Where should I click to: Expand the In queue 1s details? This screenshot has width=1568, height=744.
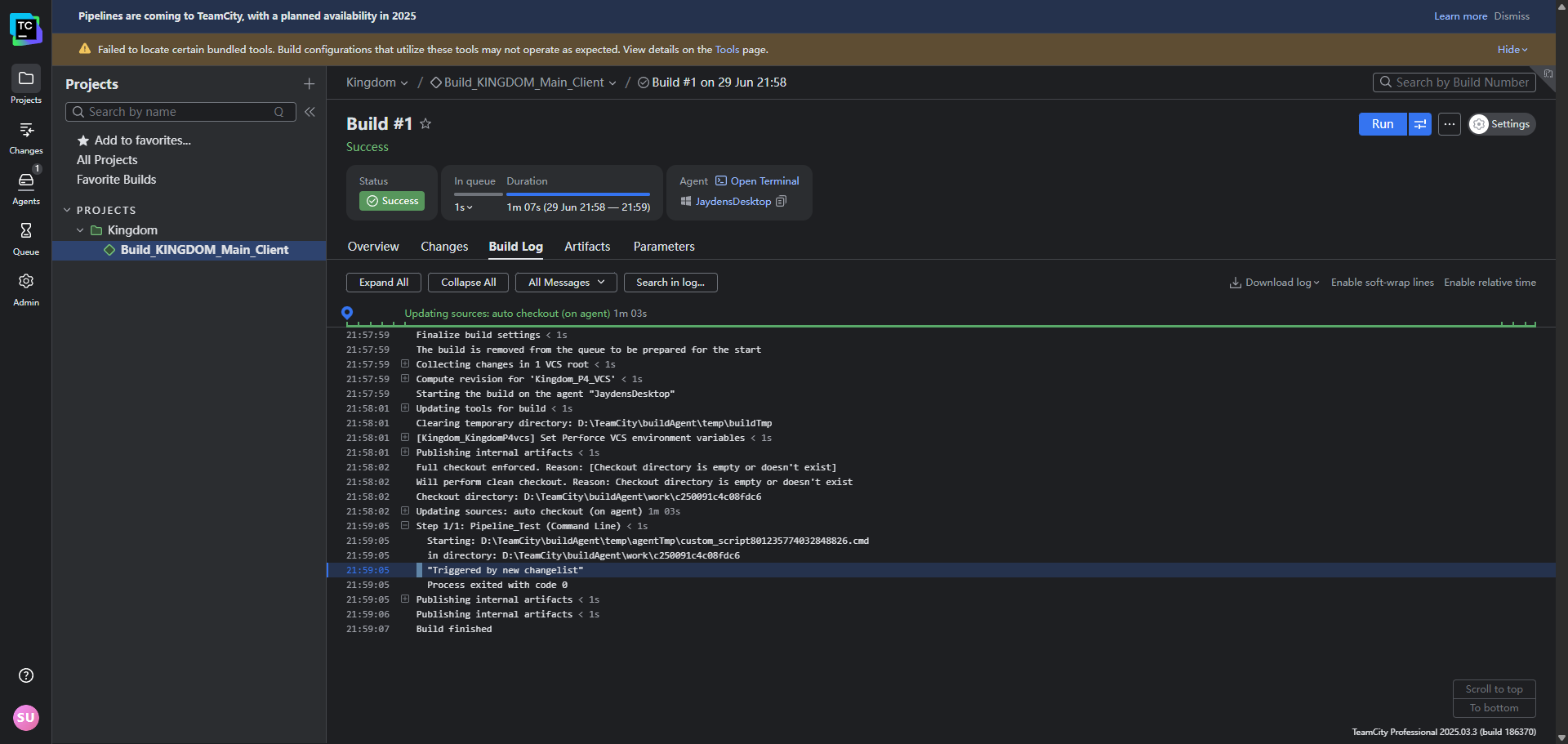(x=463, y=207)
